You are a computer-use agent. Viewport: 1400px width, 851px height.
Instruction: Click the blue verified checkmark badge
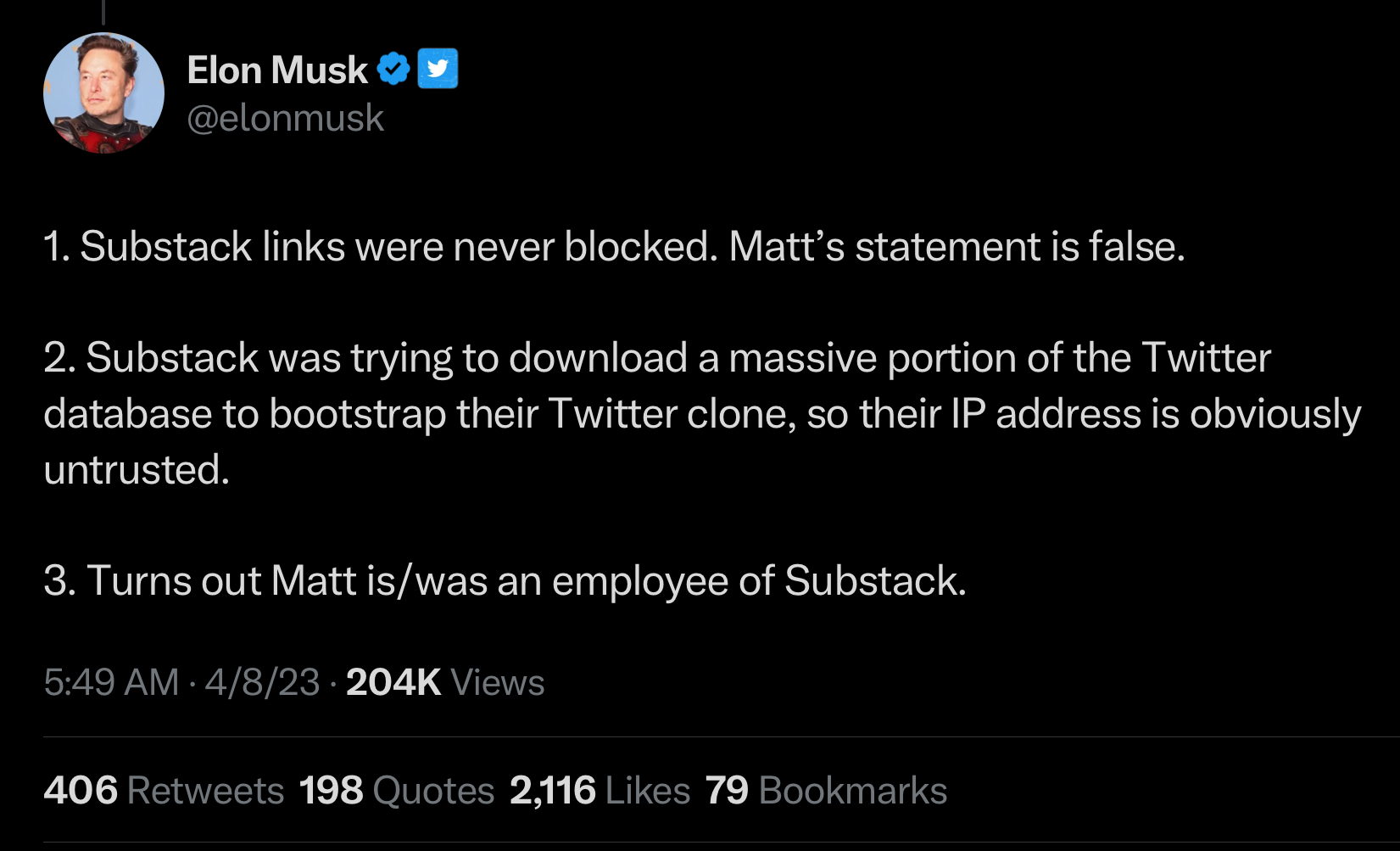393,69
